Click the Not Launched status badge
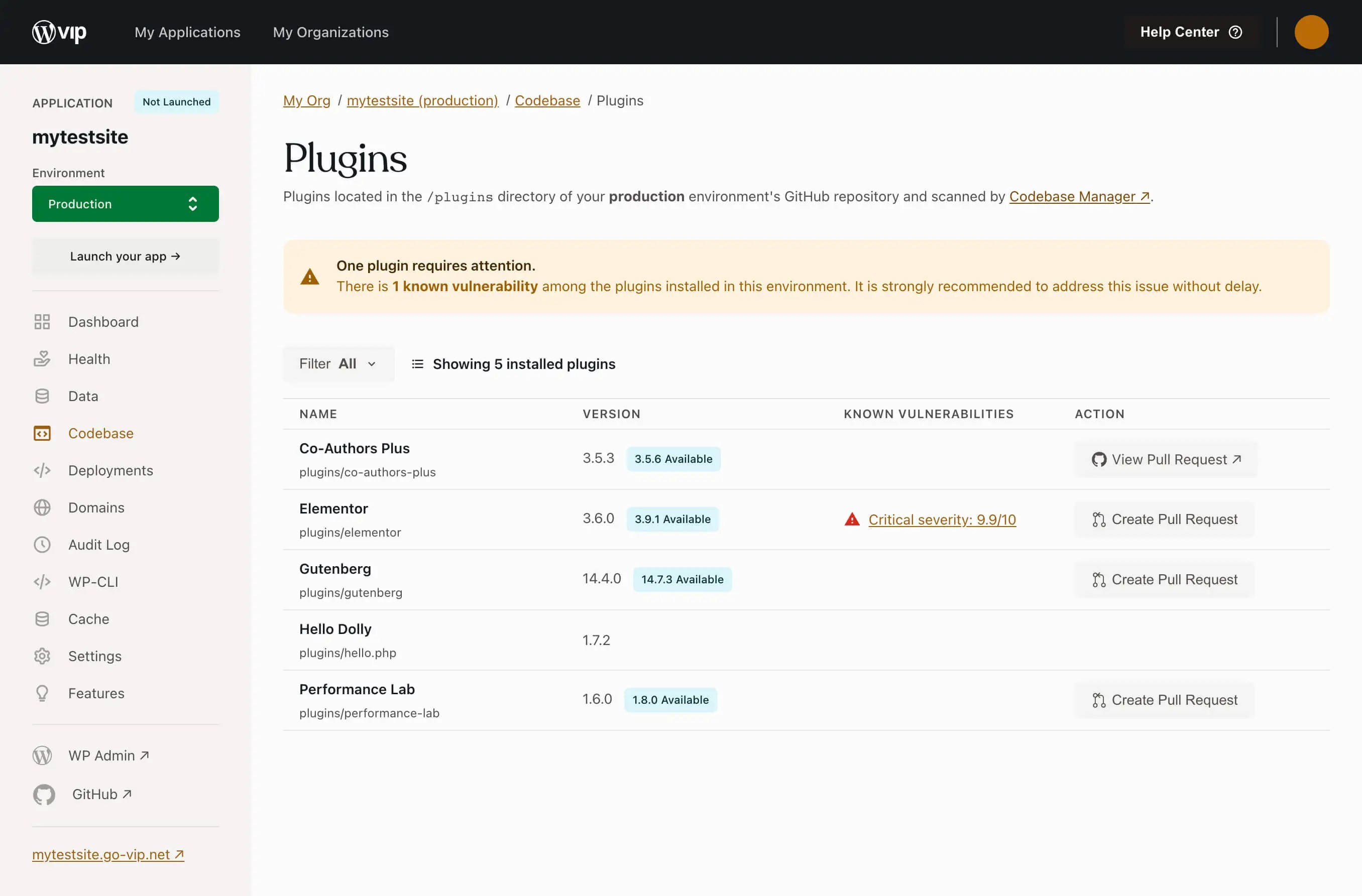Screen dimensions: 1362x896 (176, 102)
